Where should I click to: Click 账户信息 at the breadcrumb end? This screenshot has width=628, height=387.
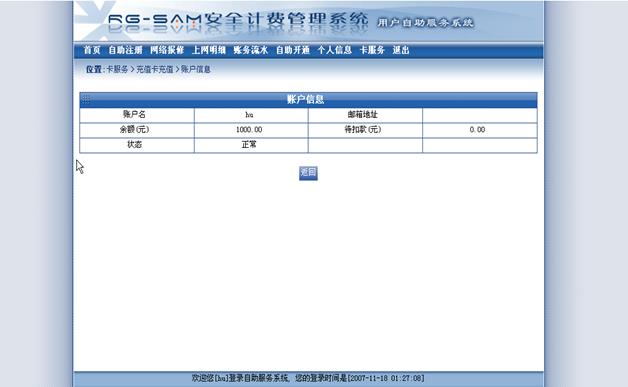[195, 69]
